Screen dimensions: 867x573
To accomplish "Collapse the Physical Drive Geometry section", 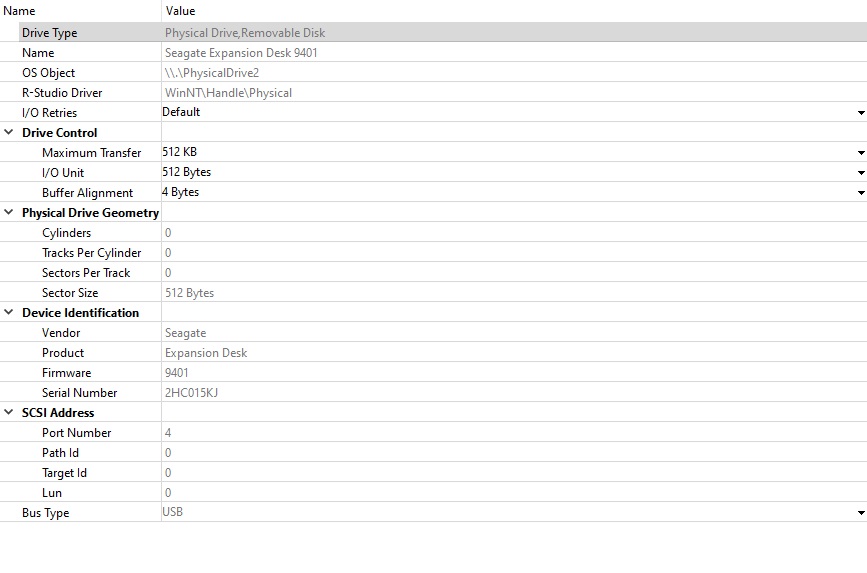I will (x=9, y=212).
